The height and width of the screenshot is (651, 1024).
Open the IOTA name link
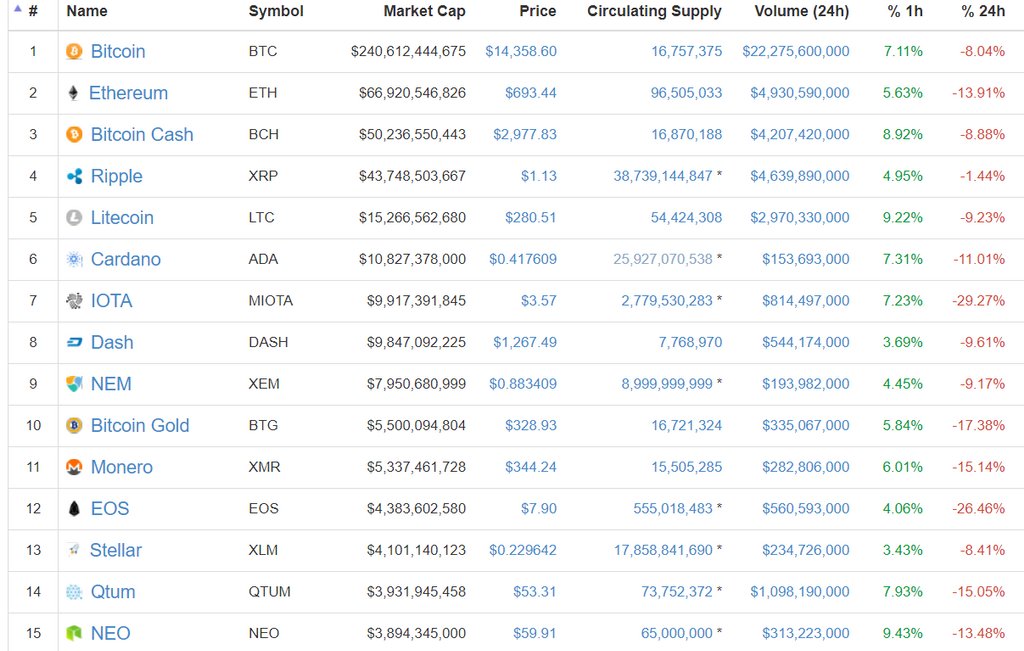click(112, 300)
